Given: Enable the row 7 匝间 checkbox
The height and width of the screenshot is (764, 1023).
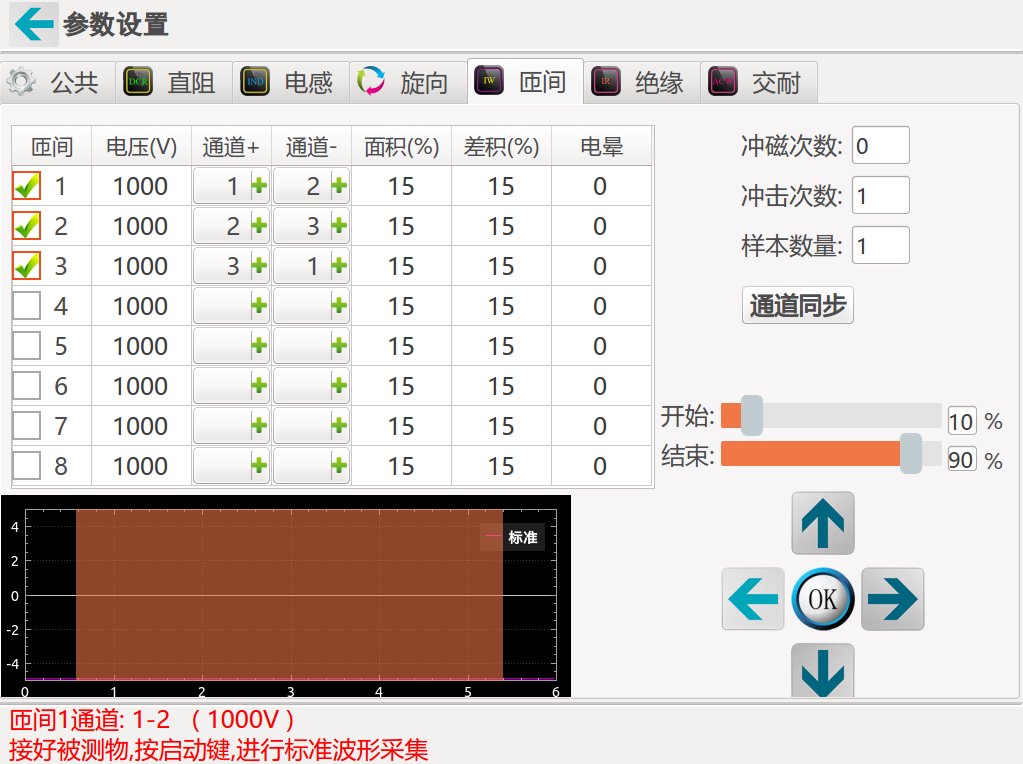Looking at the screenshot, I should 27,425.
